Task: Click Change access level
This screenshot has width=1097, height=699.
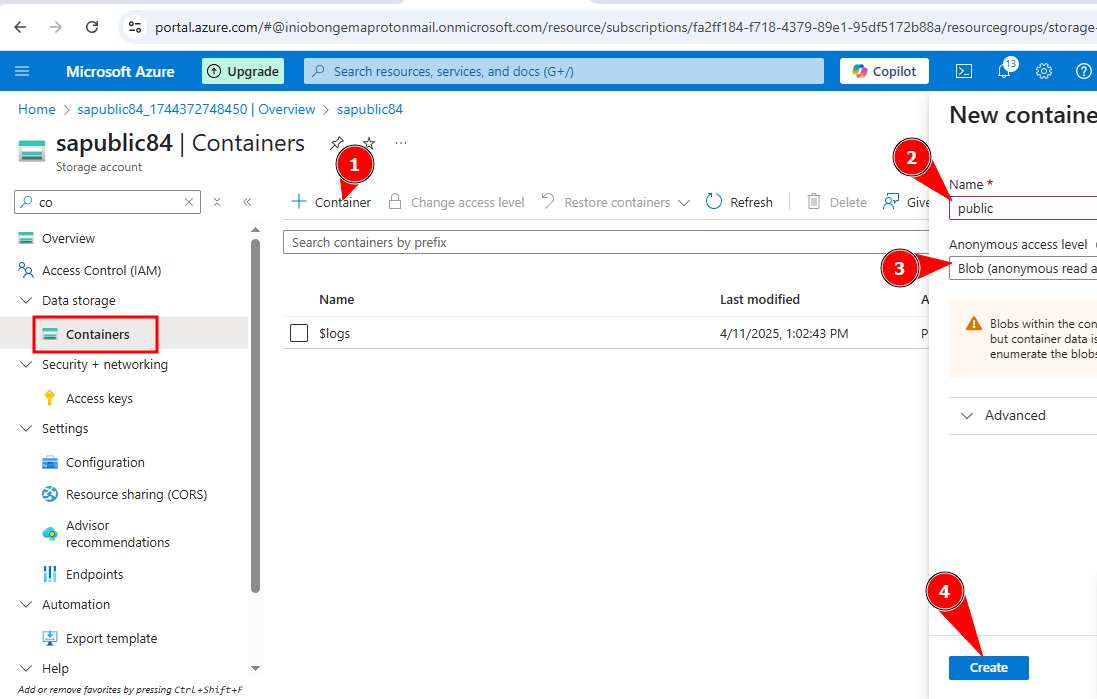Action: point(456,202)
